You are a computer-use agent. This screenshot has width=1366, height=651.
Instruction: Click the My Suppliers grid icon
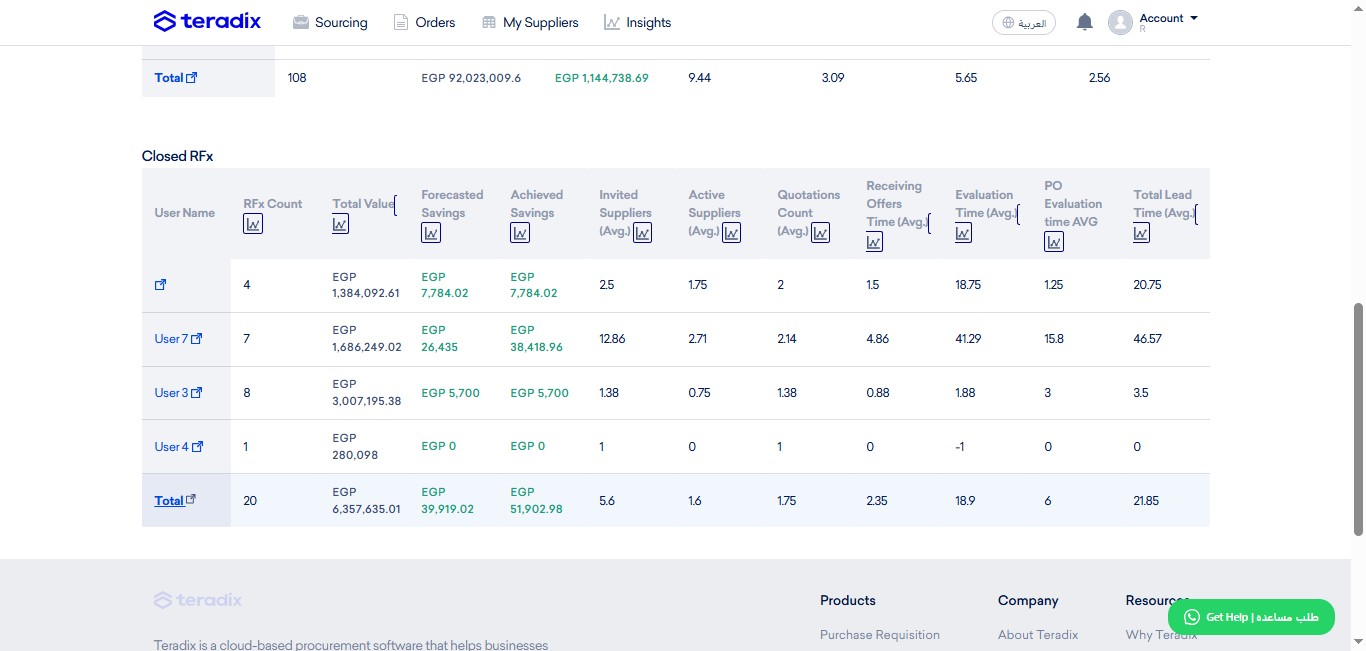point(489,22)
